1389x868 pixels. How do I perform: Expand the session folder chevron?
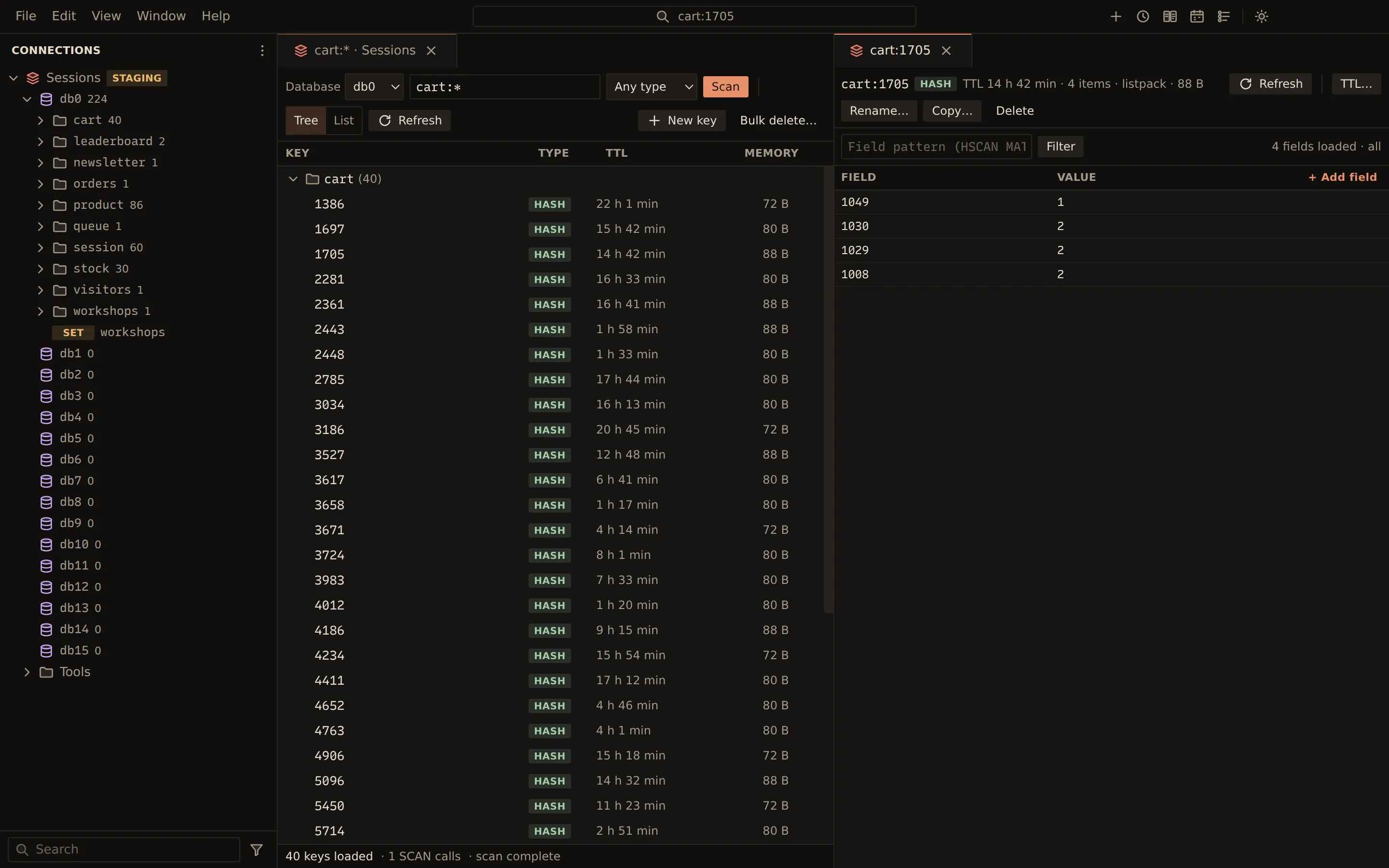pyautogui.click(x=40, y=247)
